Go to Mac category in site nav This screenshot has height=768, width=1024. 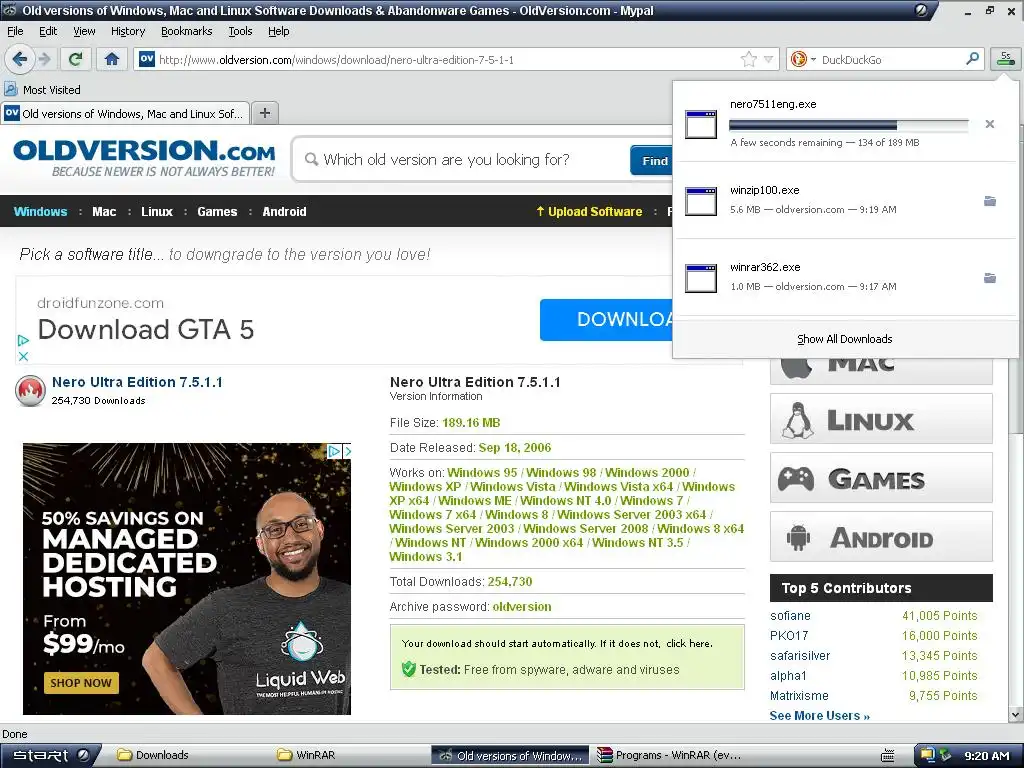104,212
